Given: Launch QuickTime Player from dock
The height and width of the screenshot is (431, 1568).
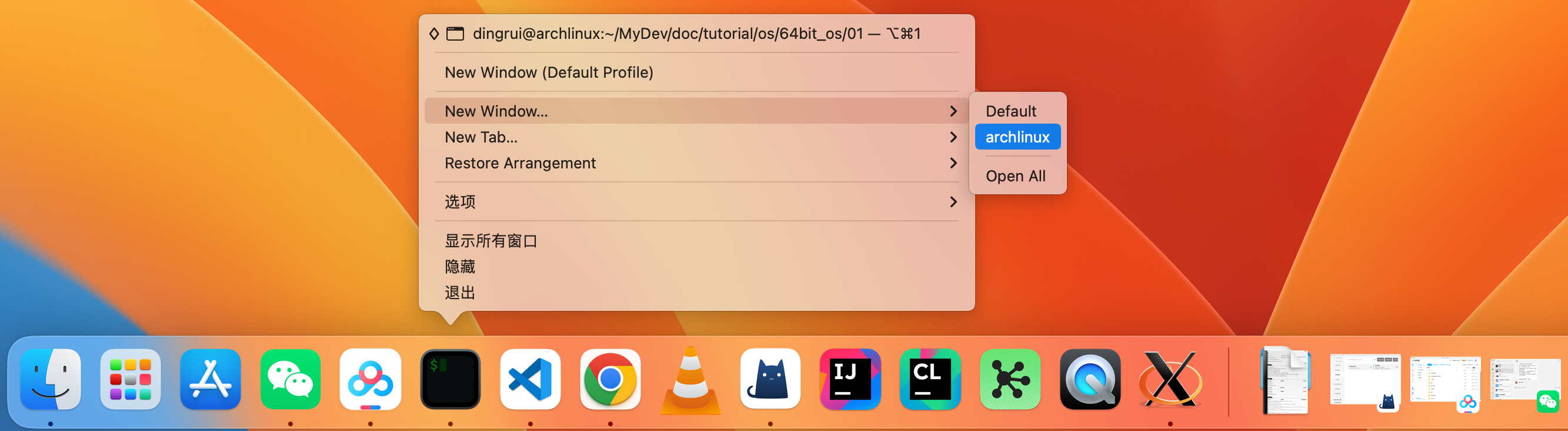Looking at the screenshot, I should pyautogui.click(x=1090, y=379).
